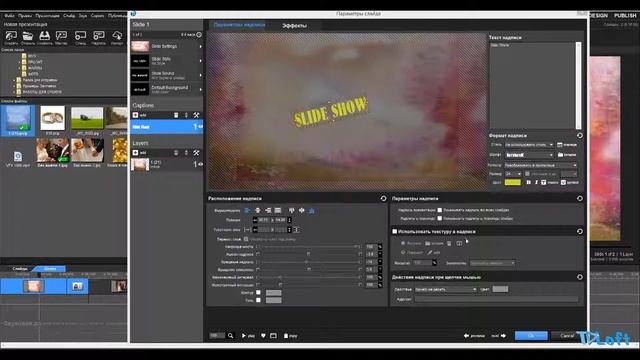The image size is (640, 360).
Task: Click play preview button
Action: click(x=248, y=336)
